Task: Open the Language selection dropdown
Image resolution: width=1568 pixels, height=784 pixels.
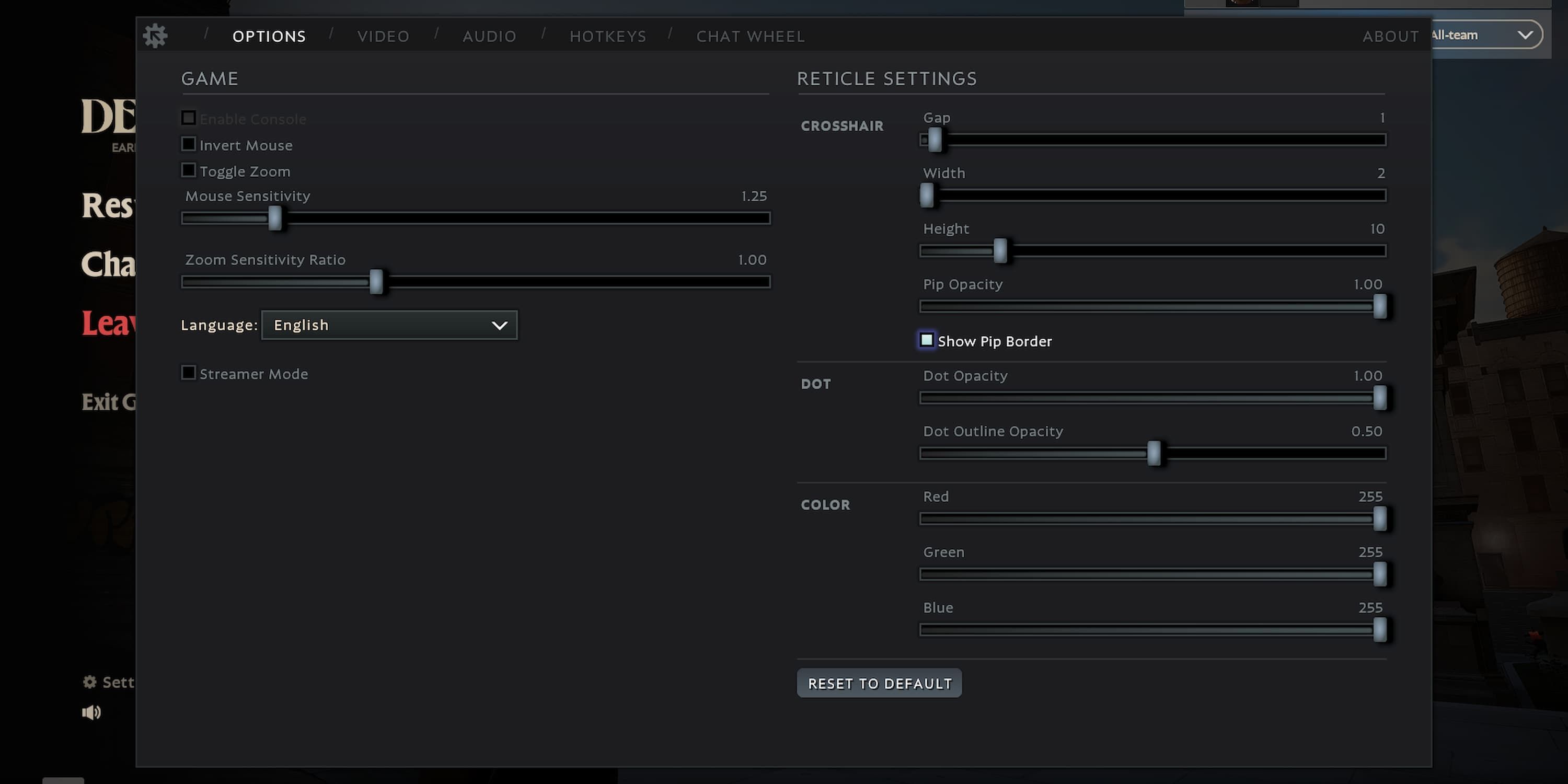Action: click(388, 324)
